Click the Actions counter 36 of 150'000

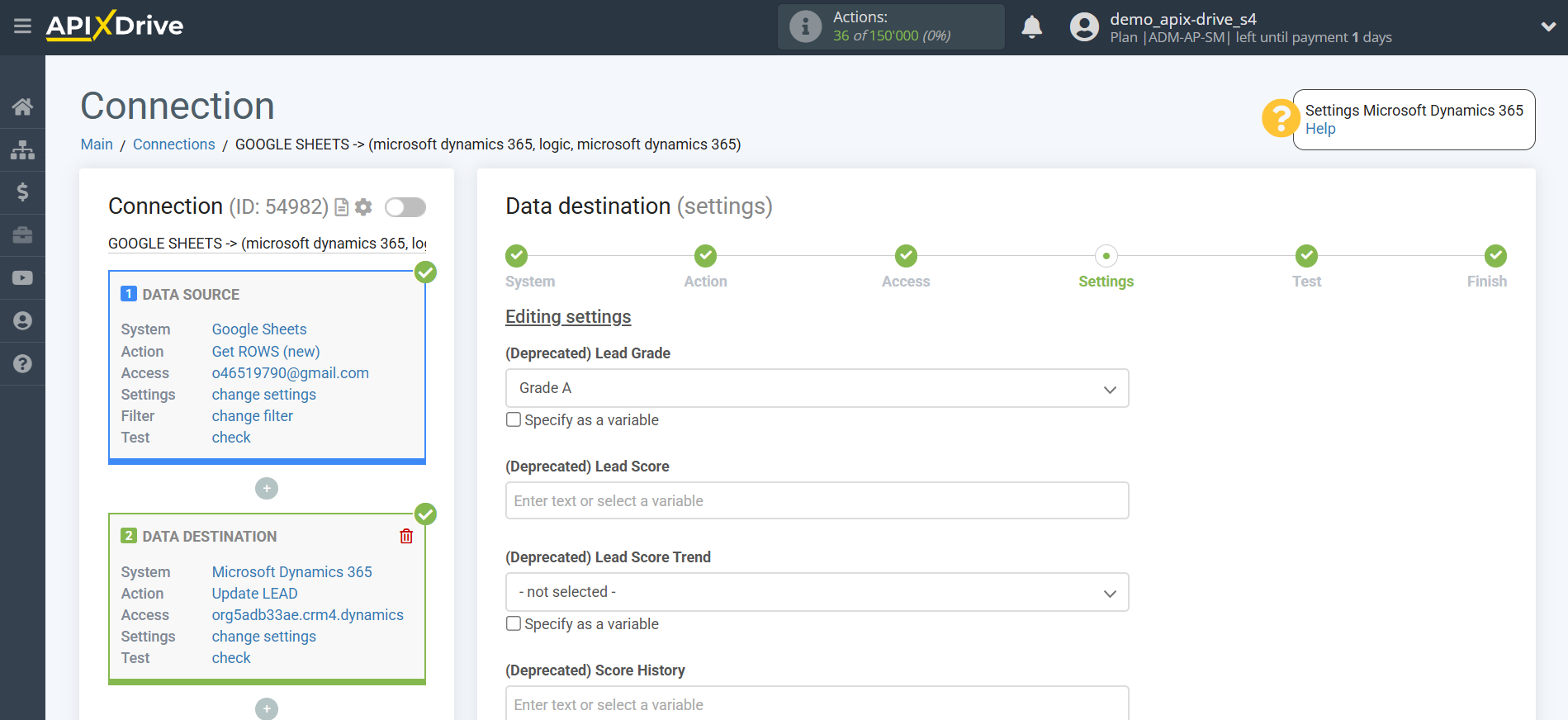(892, 36)
